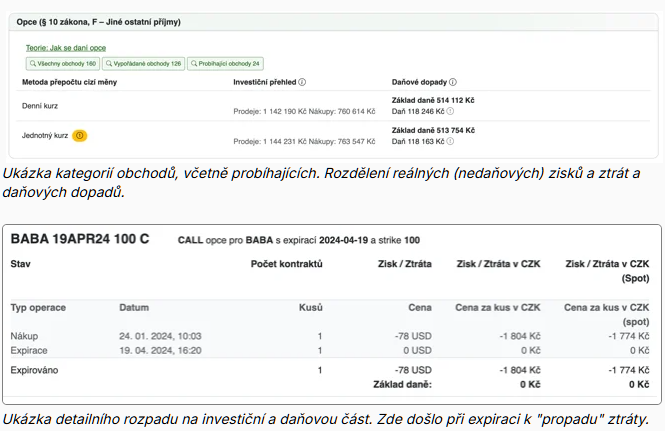The height and width of the screenshot is (431, 665).
Task: Click the 'Datum' column header
Action: [134, 308]
